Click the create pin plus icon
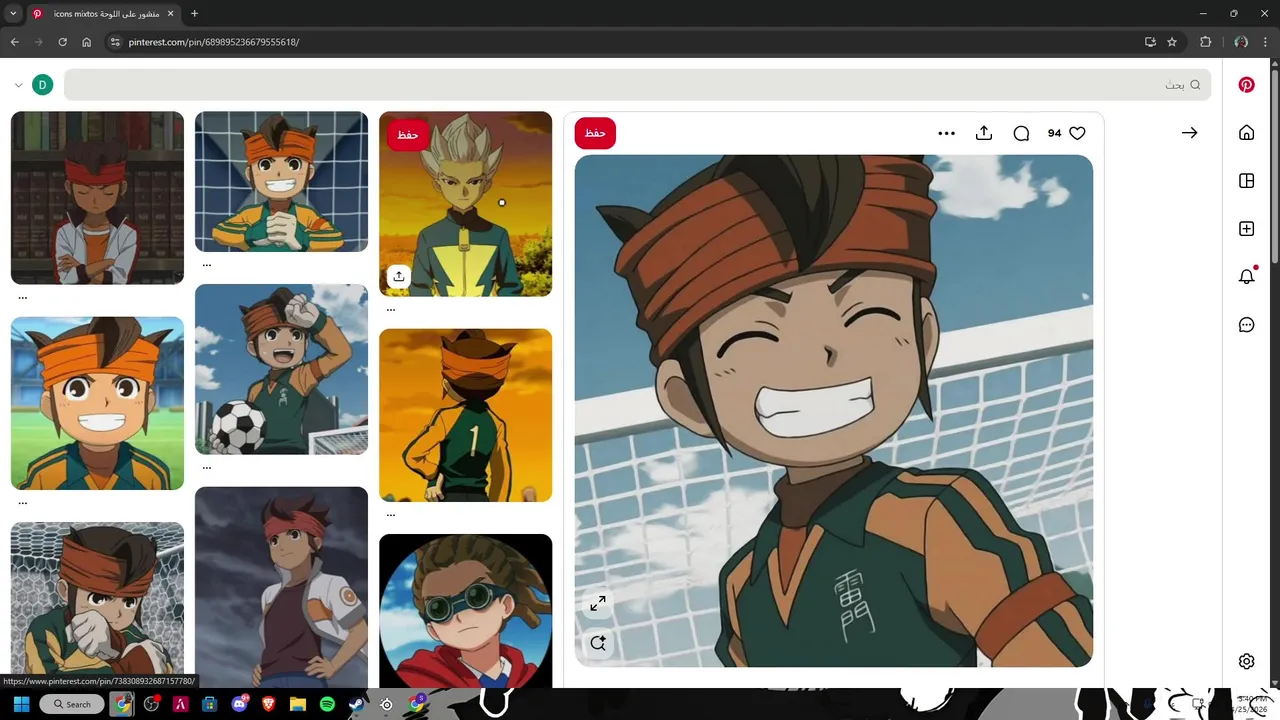1280x720 pixels. pyautogui.click(x=1246, y=229)
